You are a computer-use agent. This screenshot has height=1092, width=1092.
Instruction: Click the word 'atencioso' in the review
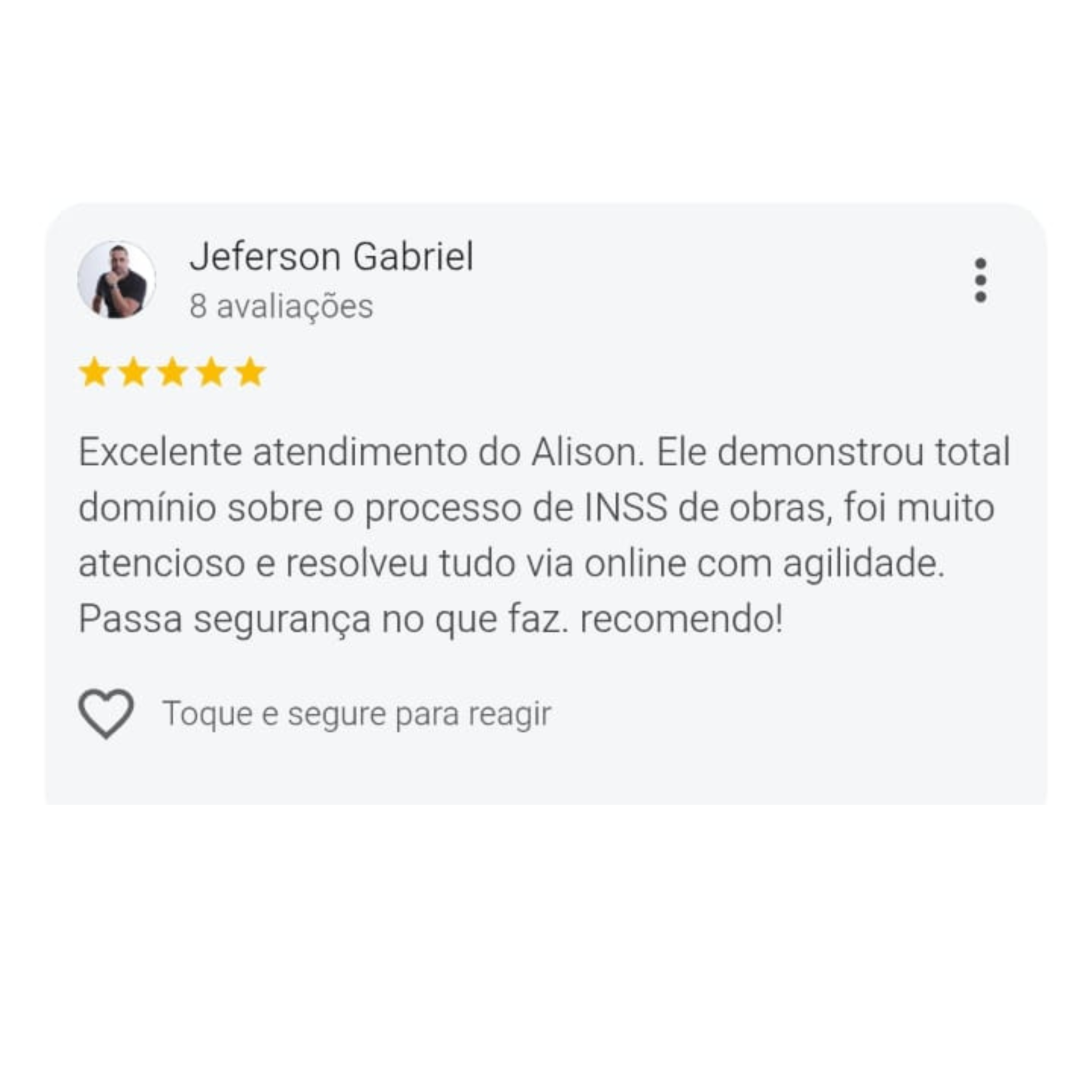(162, 564)
